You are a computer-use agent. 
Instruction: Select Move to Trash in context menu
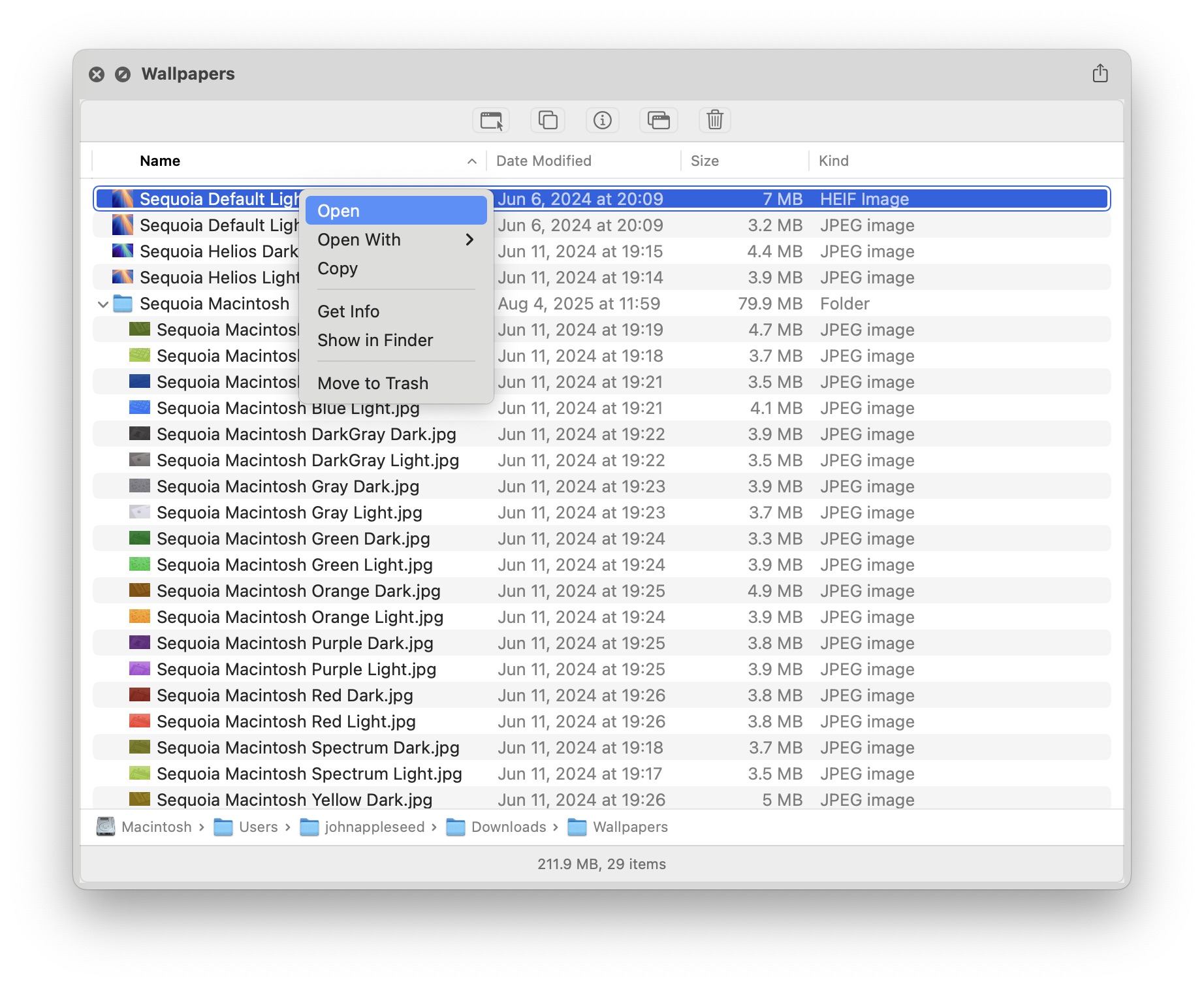[x=373, y=383]
